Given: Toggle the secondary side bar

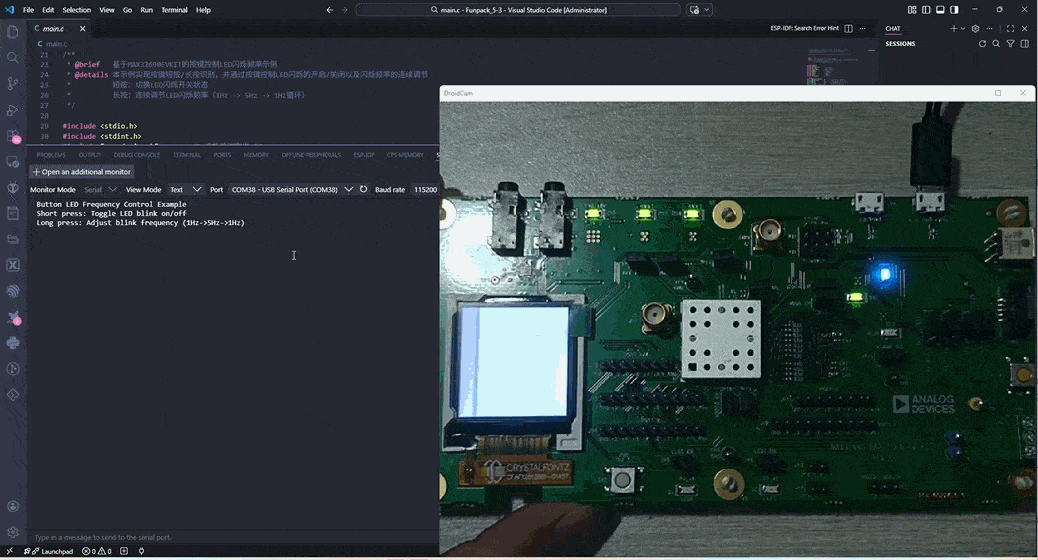Looking at the screenshot, I should (x=954, y=10).
